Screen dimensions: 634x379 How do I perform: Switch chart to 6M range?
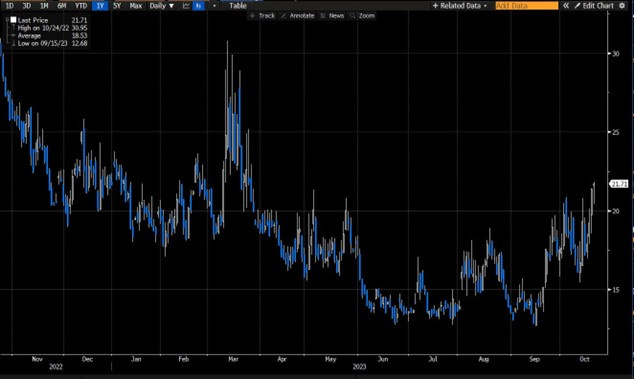(61, 6)
